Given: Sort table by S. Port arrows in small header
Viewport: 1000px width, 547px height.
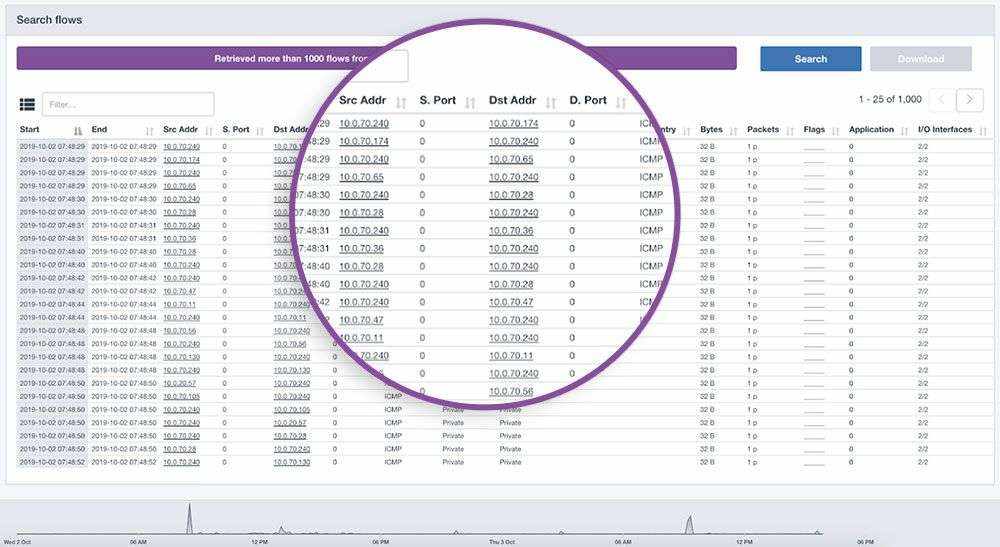Looking at the screenshot, I should click(x=260, y=131).
